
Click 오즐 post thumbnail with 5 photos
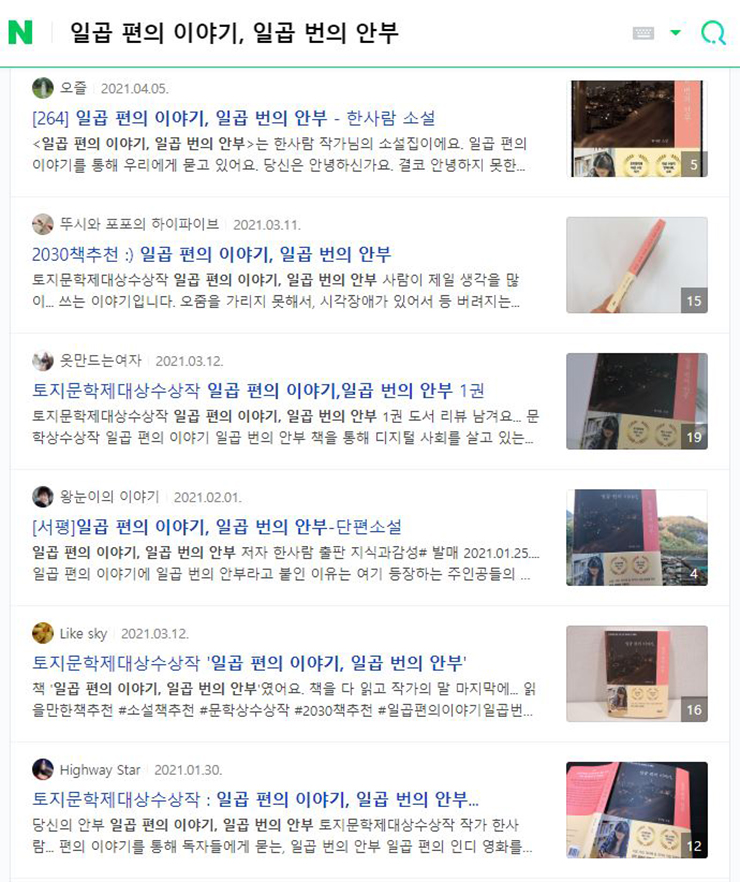click(x=637, y=129)
